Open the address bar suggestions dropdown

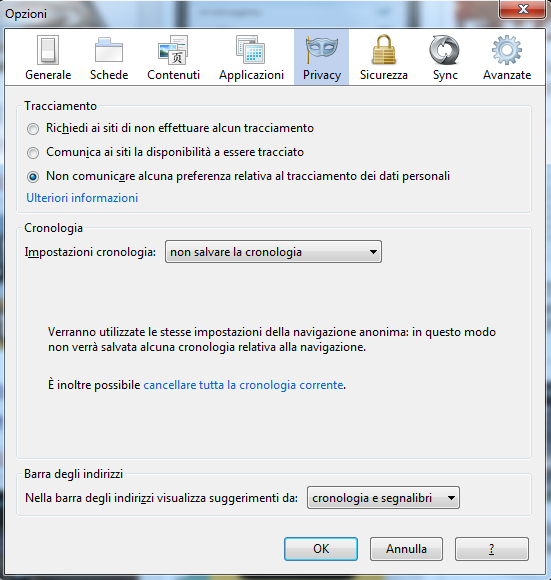(x=383, y=498)
